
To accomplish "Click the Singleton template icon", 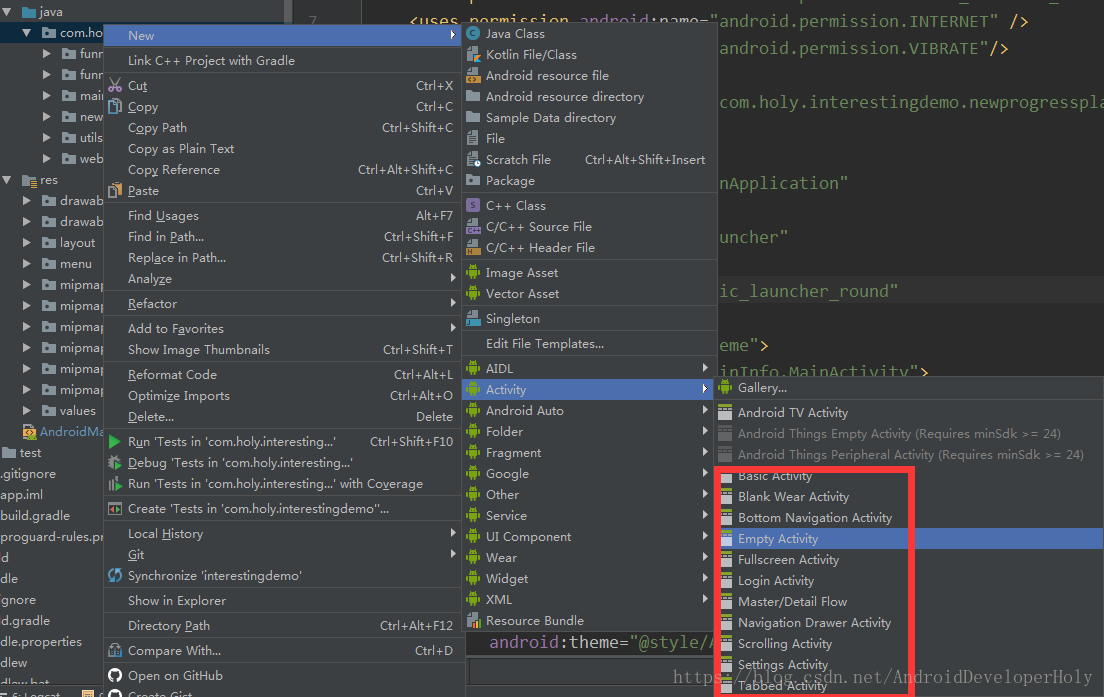I will click(x=473, y=318).
